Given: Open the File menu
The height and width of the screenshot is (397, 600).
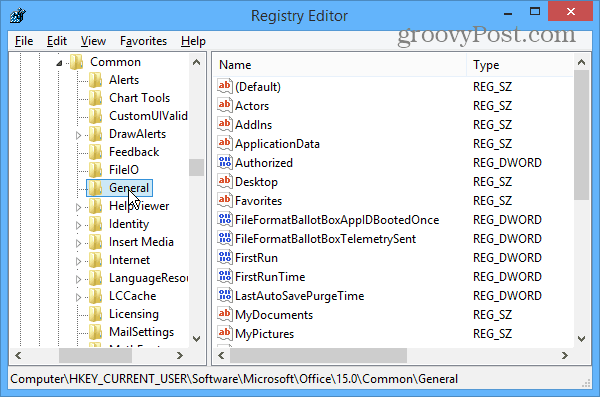Looking at the screenshot, I should click(x=24, y=41).
